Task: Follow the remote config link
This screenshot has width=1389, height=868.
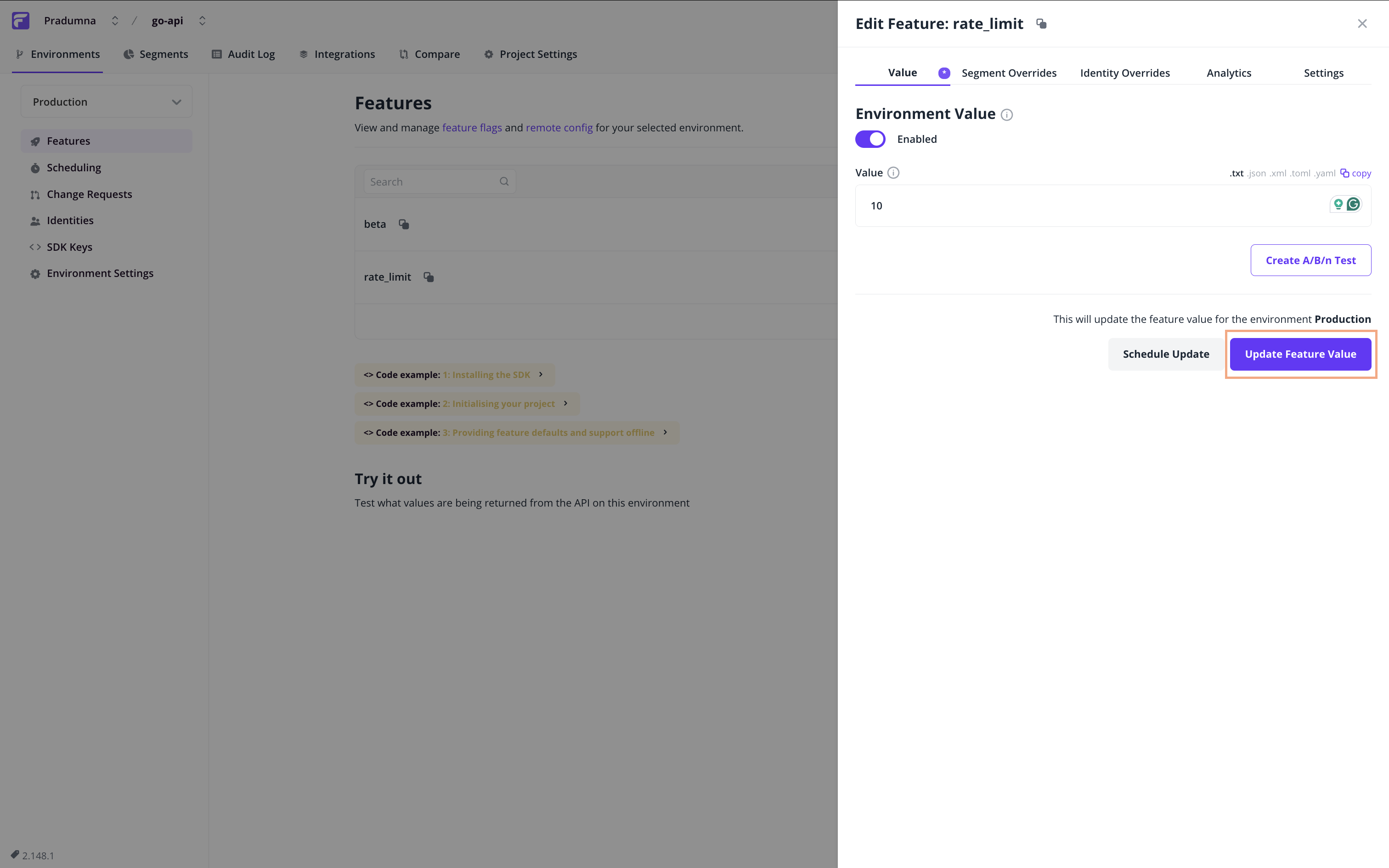Action: coord(559,128)
